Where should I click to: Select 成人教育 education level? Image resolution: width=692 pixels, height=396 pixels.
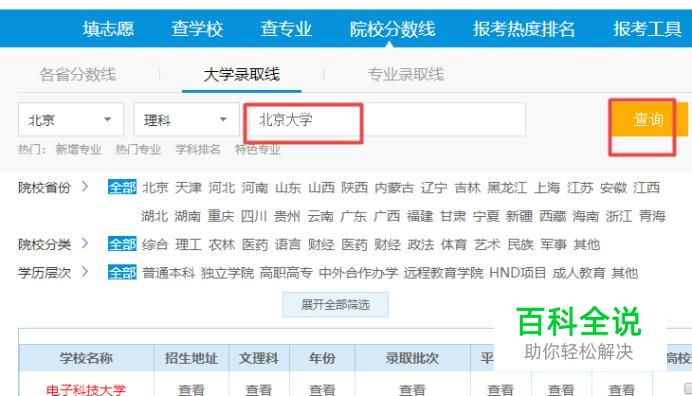point(579,273)
